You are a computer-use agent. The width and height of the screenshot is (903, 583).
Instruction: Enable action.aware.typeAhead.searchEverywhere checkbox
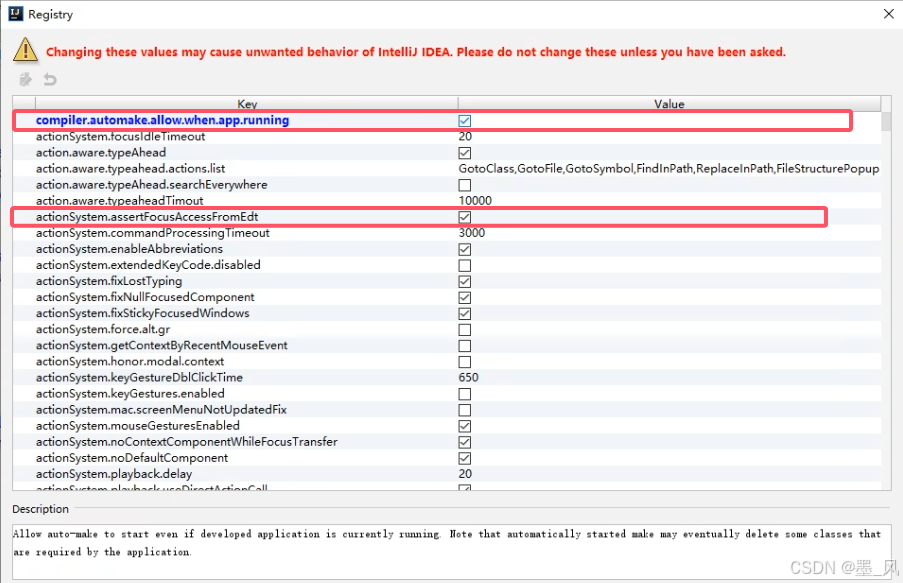[x=465, y=185]
